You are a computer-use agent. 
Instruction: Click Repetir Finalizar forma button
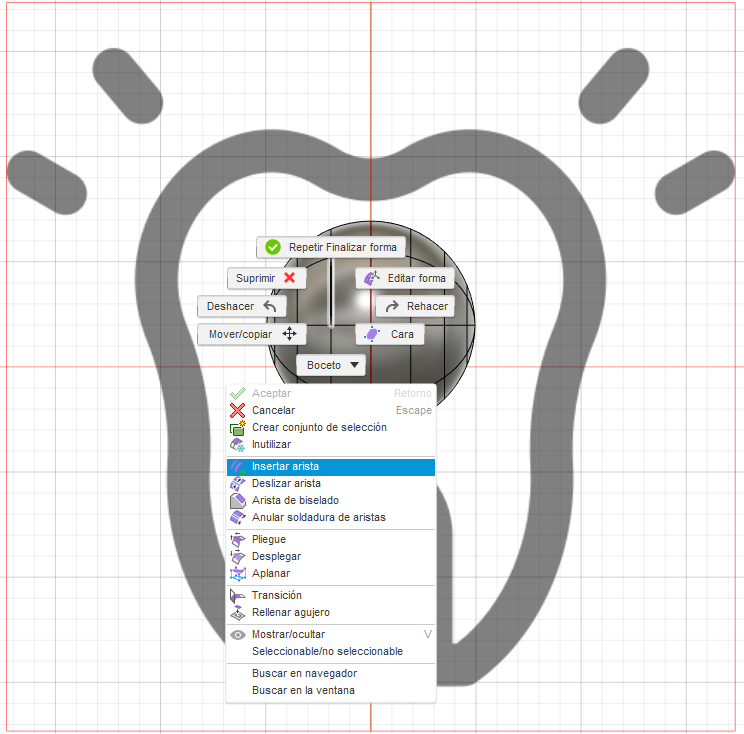point(331,247)
